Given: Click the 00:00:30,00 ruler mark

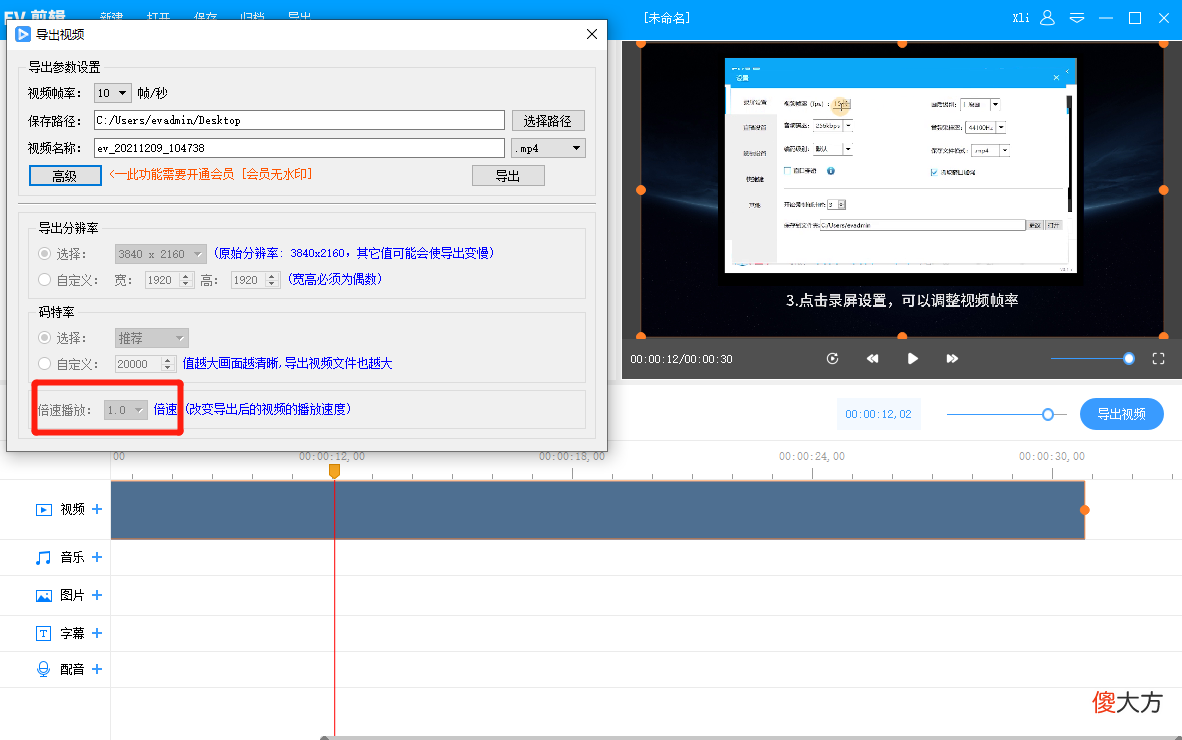Looking at the screenshot, I should [1052, 456].
